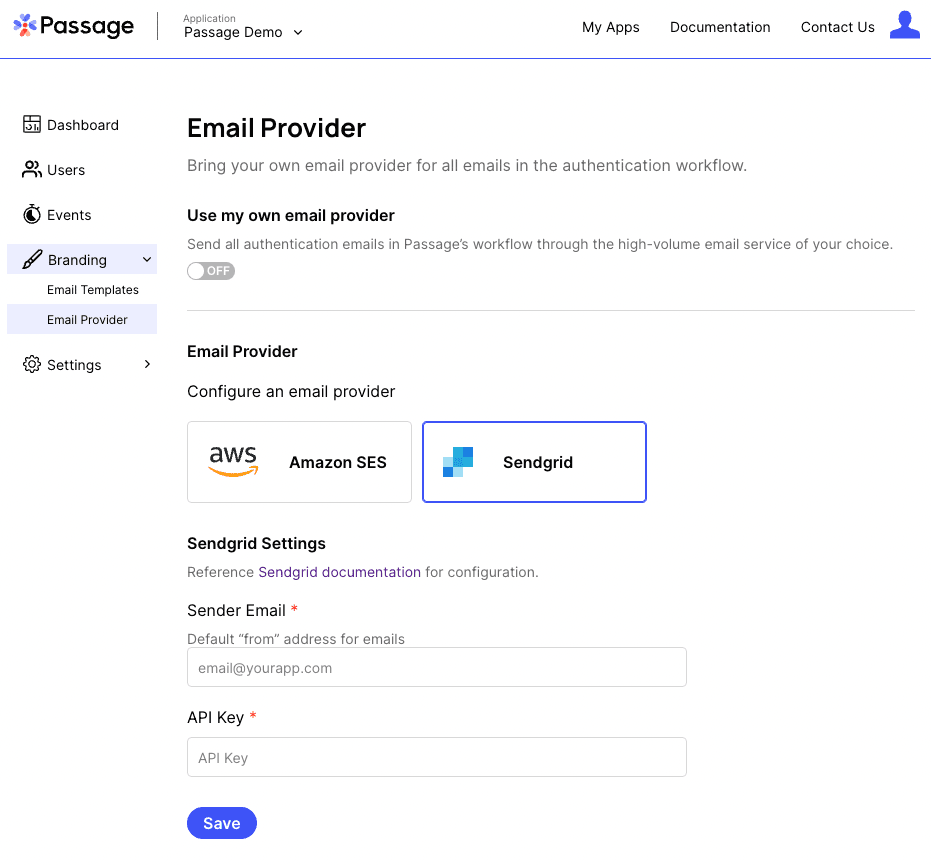931x865 pixels.
Task: Click the Passage logo icon
Action: tap(22, 25)
